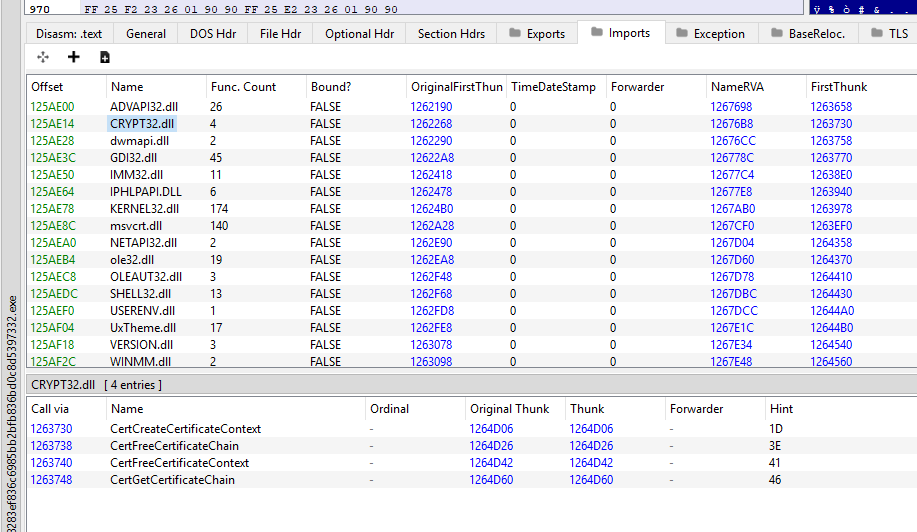
Task: Follow Original Thunk address 1264D26
Action: [x=491, y=446]
